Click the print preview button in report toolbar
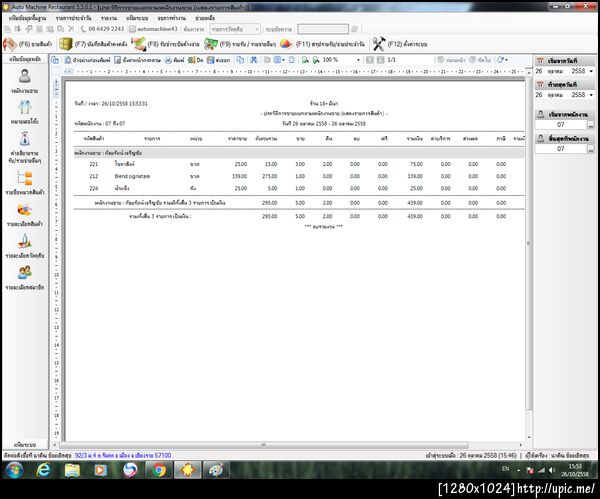Screen dimensions: 600x499 87,60
